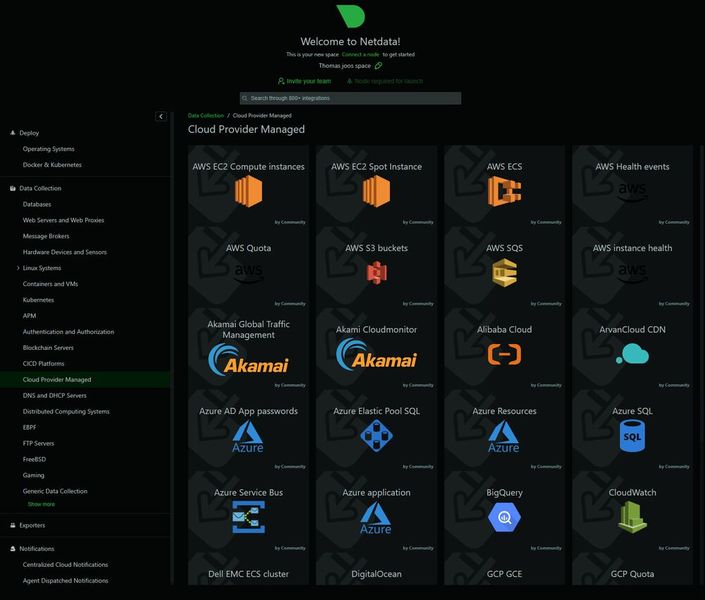Image resolution: width=705 pixels, height=600 pixels.
Task: Open the CICD Platforms category
Action: tap(44, 364)
